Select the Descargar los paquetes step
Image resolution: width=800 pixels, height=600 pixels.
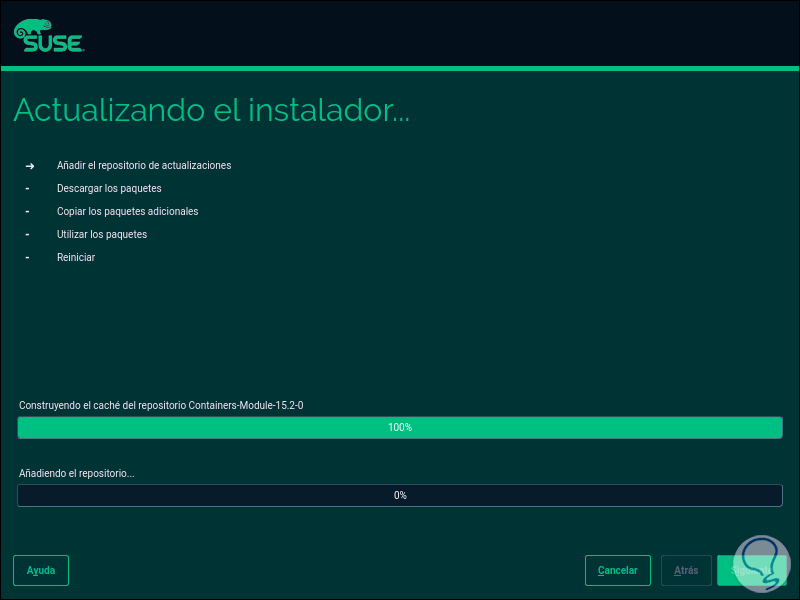coord(109,188)
